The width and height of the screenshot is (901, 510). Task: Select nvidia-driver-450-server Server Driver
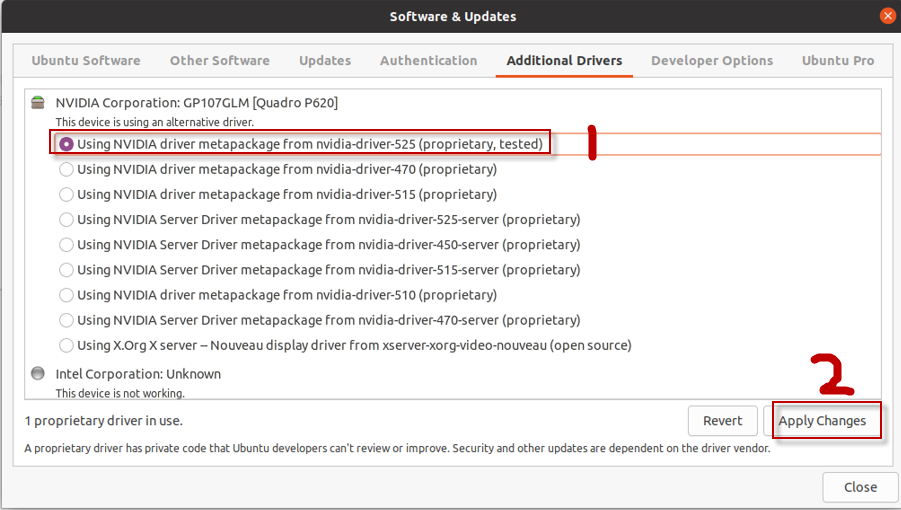[x=67, y=245]
